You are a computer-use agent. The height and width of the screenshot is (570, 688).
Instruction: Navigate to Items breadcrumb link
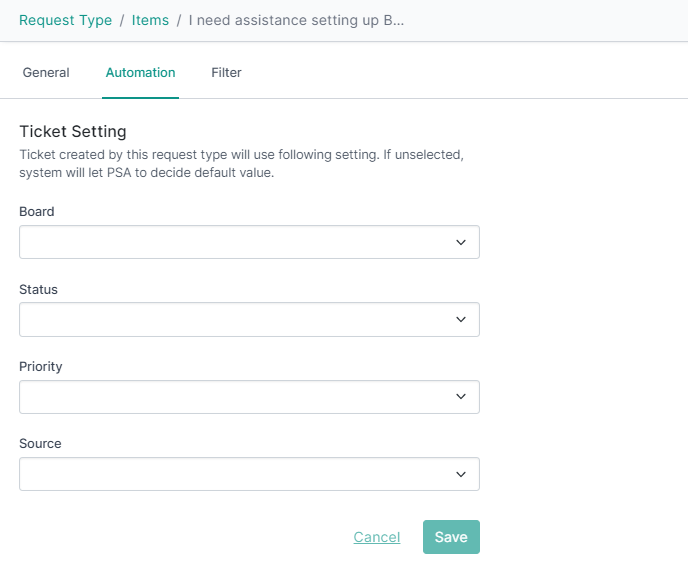tap(150, 20)
